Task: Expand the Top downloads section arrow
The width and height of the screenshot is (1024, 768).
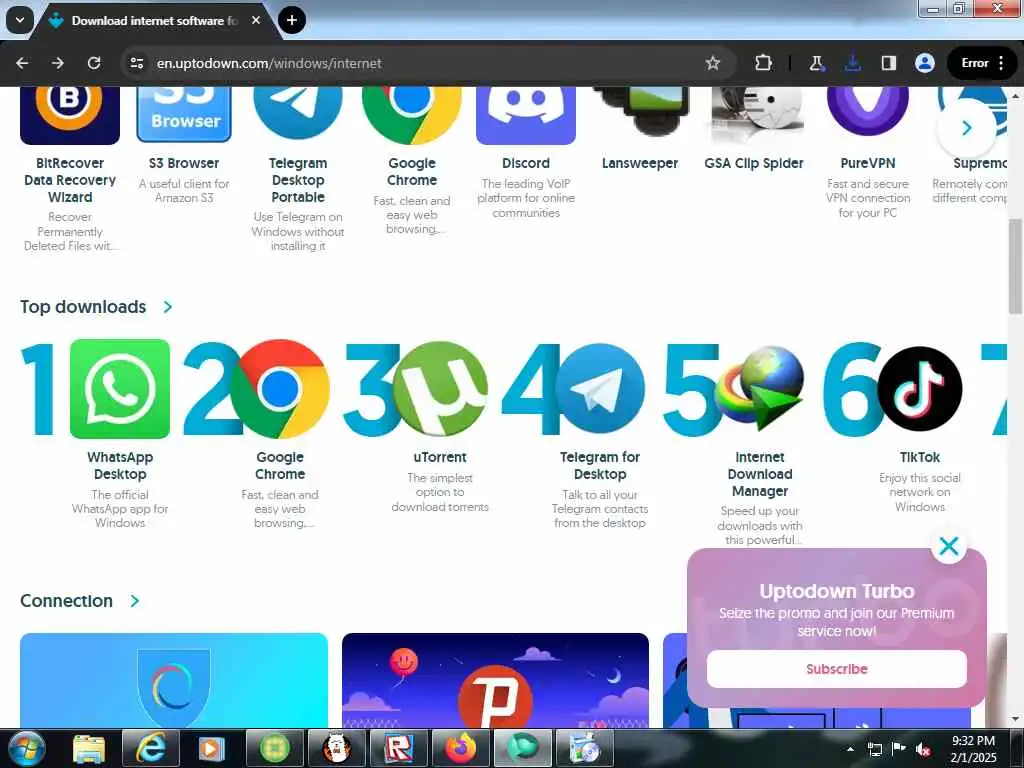Action: [x=168, y=307]
